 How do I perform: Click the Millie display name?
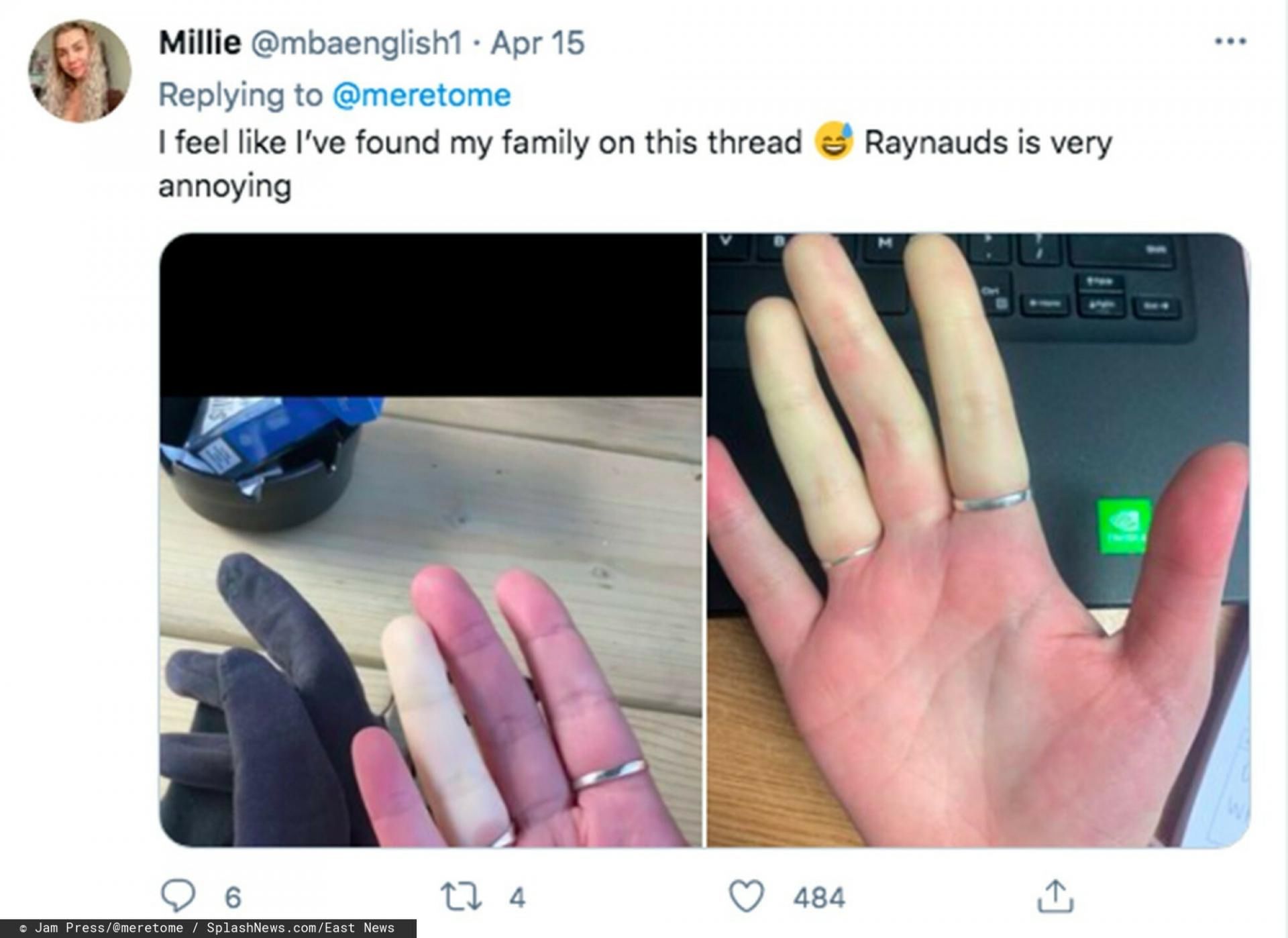(199, 43)
